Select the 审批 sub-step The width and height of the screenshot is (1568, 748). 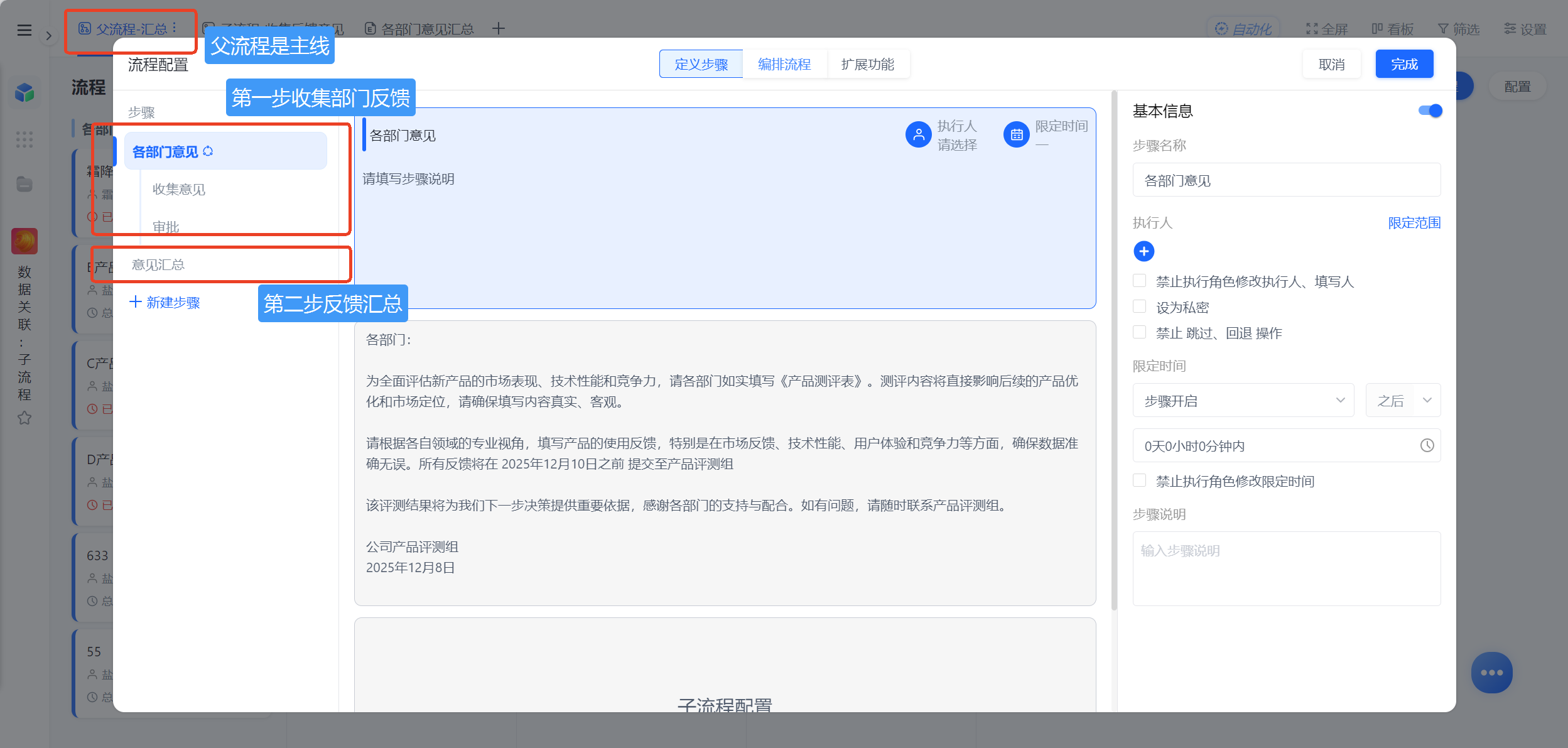166,227
